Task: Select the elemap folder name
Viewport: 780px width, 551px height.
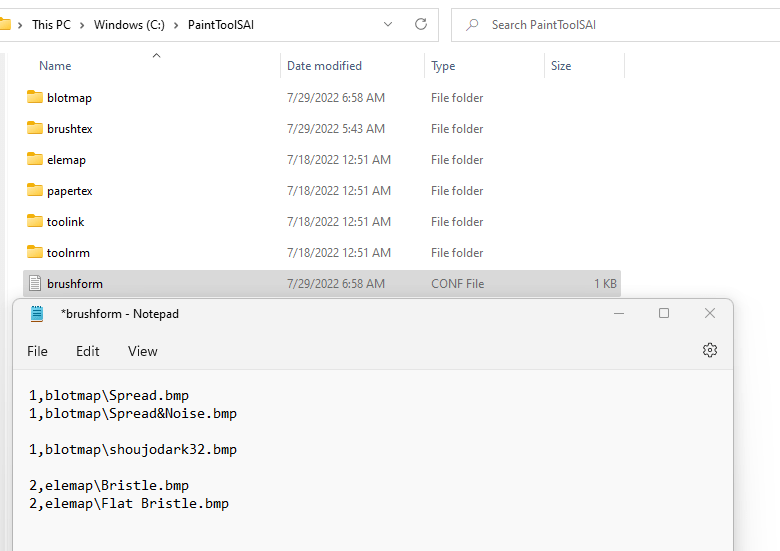Action: coord(66,160)
